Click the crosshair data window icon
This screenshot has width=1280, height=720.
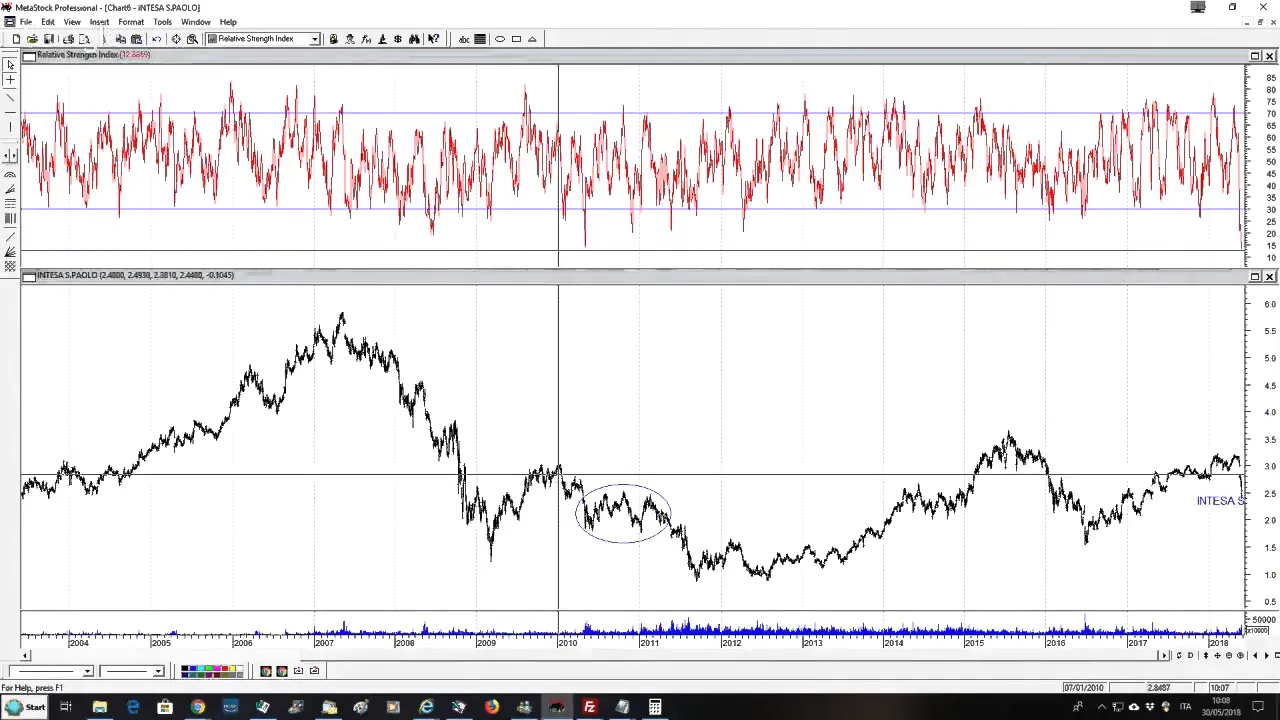176,39
